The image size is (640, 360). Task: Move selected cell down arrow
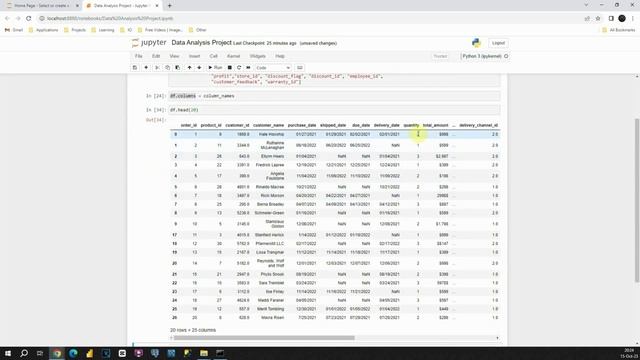199,68
